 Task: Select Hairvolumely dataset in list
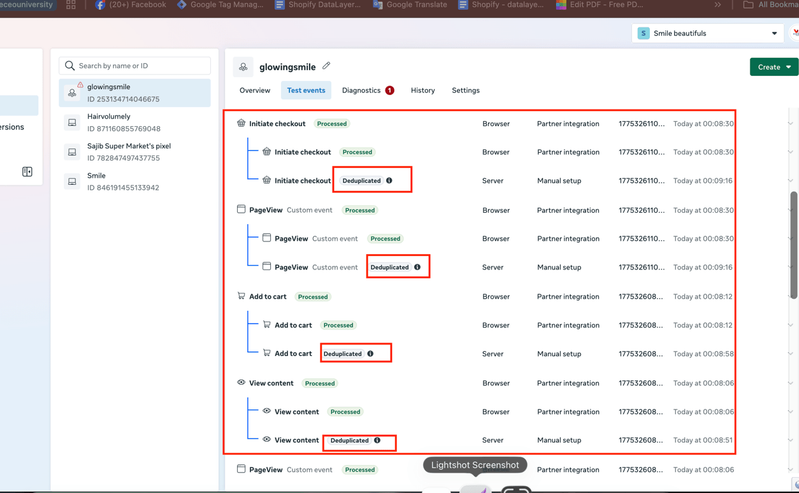(x=135, y=122)
